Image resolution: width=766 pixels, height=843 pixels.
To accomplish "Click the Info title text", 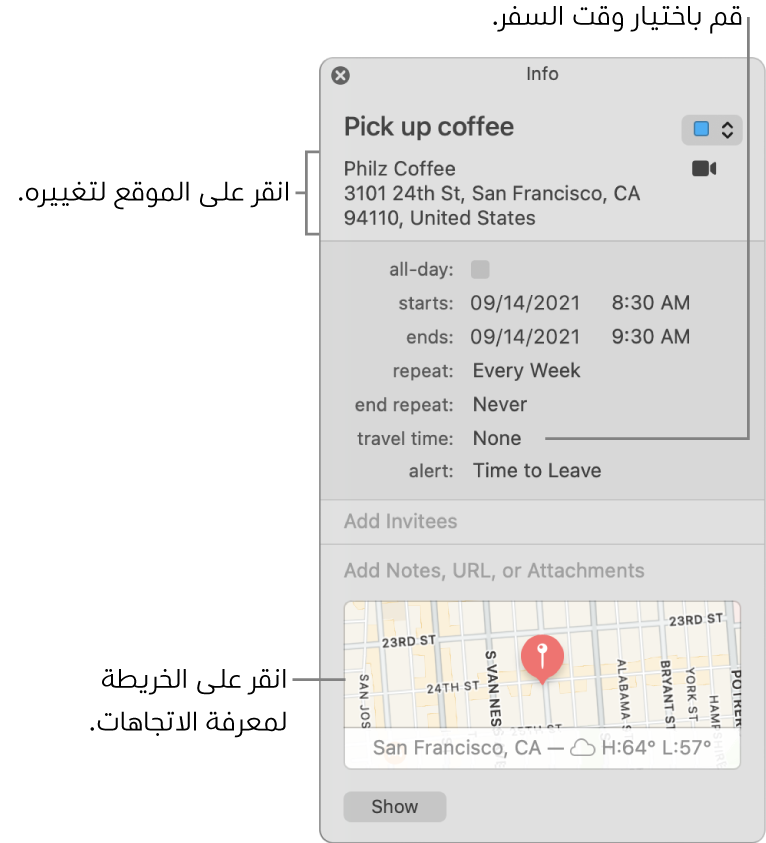I will coord(542,74).
